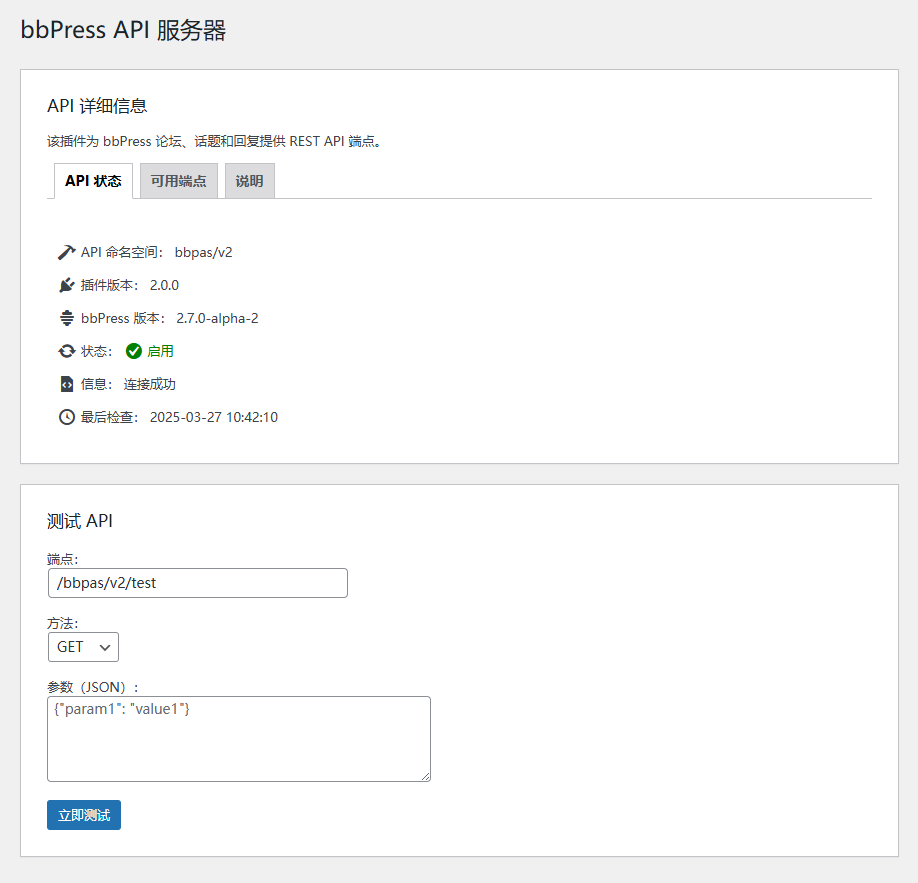This screenshot has width=918, height=883.
Task: Open the 说明 tab
Action: click(x=249, y=181)
